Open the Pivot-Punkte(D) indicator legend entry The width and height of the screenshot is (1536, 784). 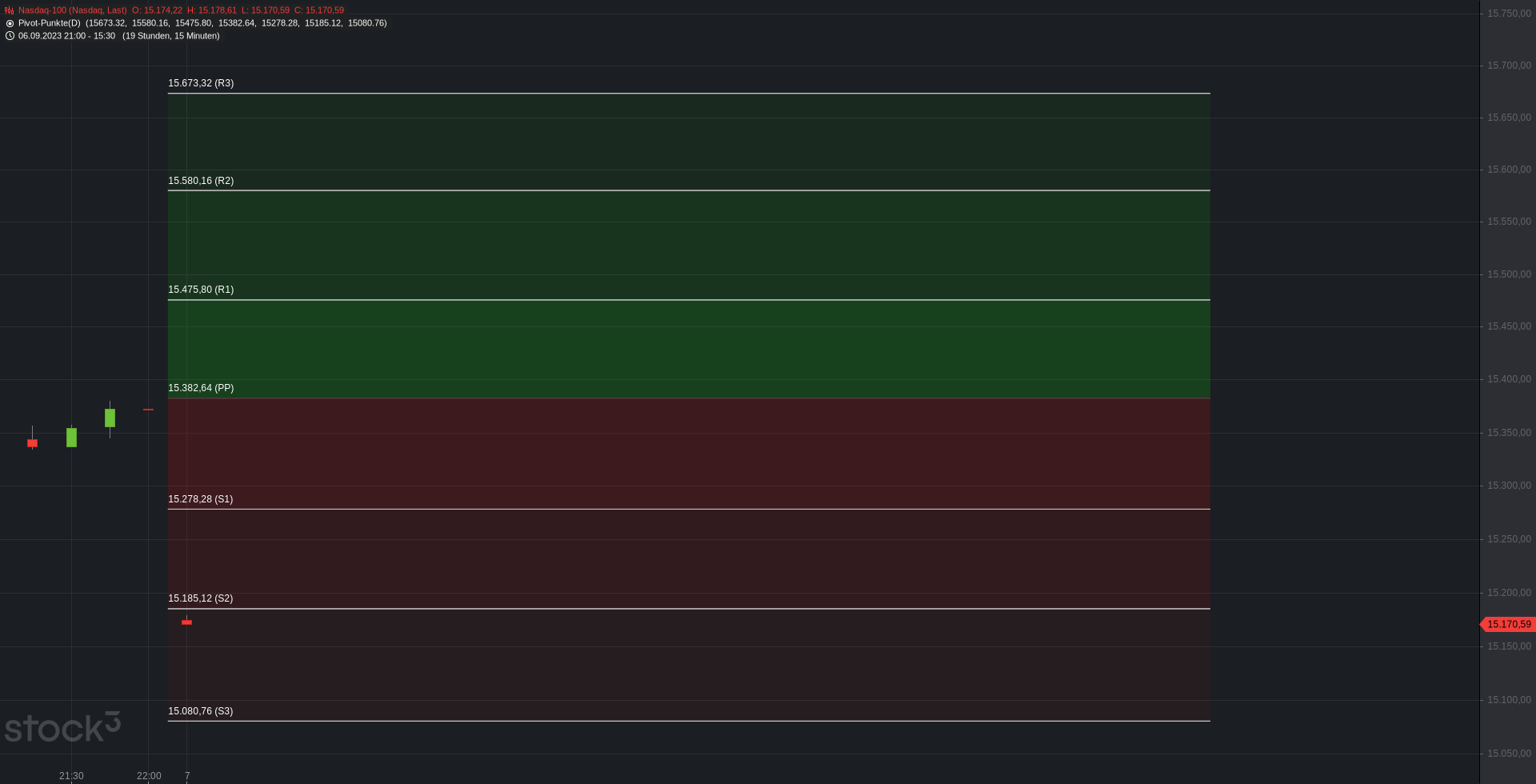click(50, 23)
